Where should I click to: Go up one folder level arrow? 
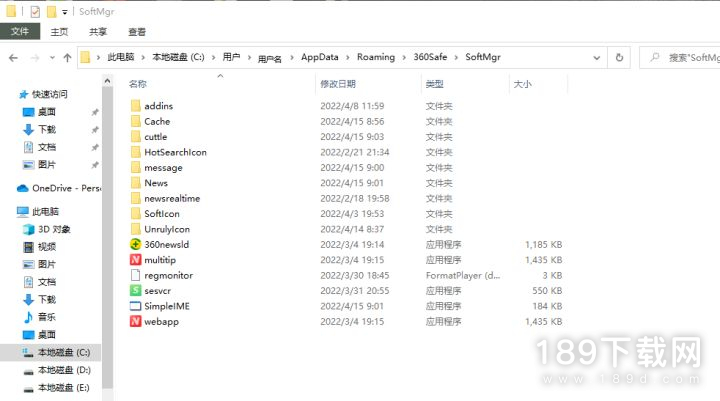point(68,58)
